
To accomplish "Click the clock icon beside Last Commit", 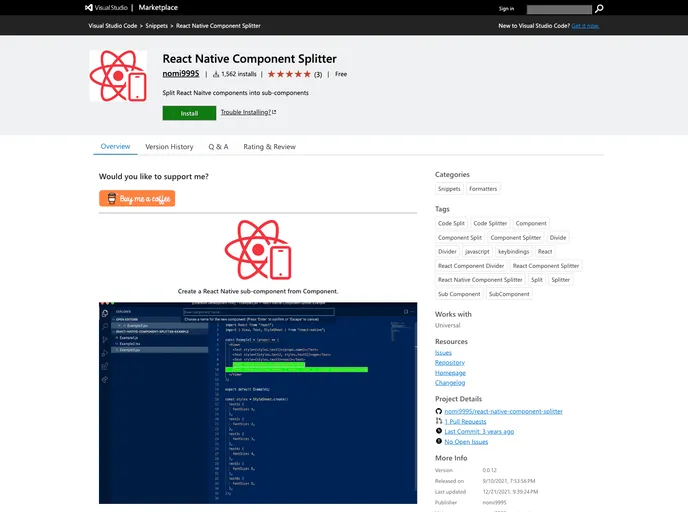I will 438,431.
